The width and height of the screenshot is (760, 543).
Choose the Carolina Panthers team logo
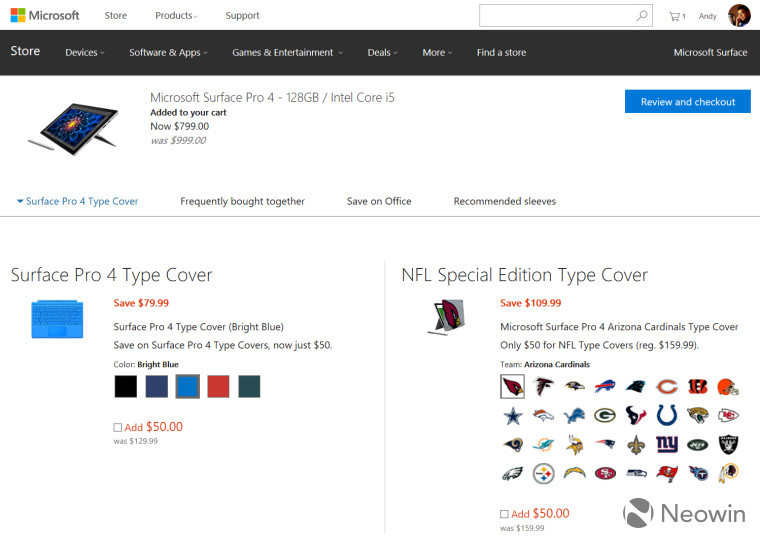(x=635, y=386)
